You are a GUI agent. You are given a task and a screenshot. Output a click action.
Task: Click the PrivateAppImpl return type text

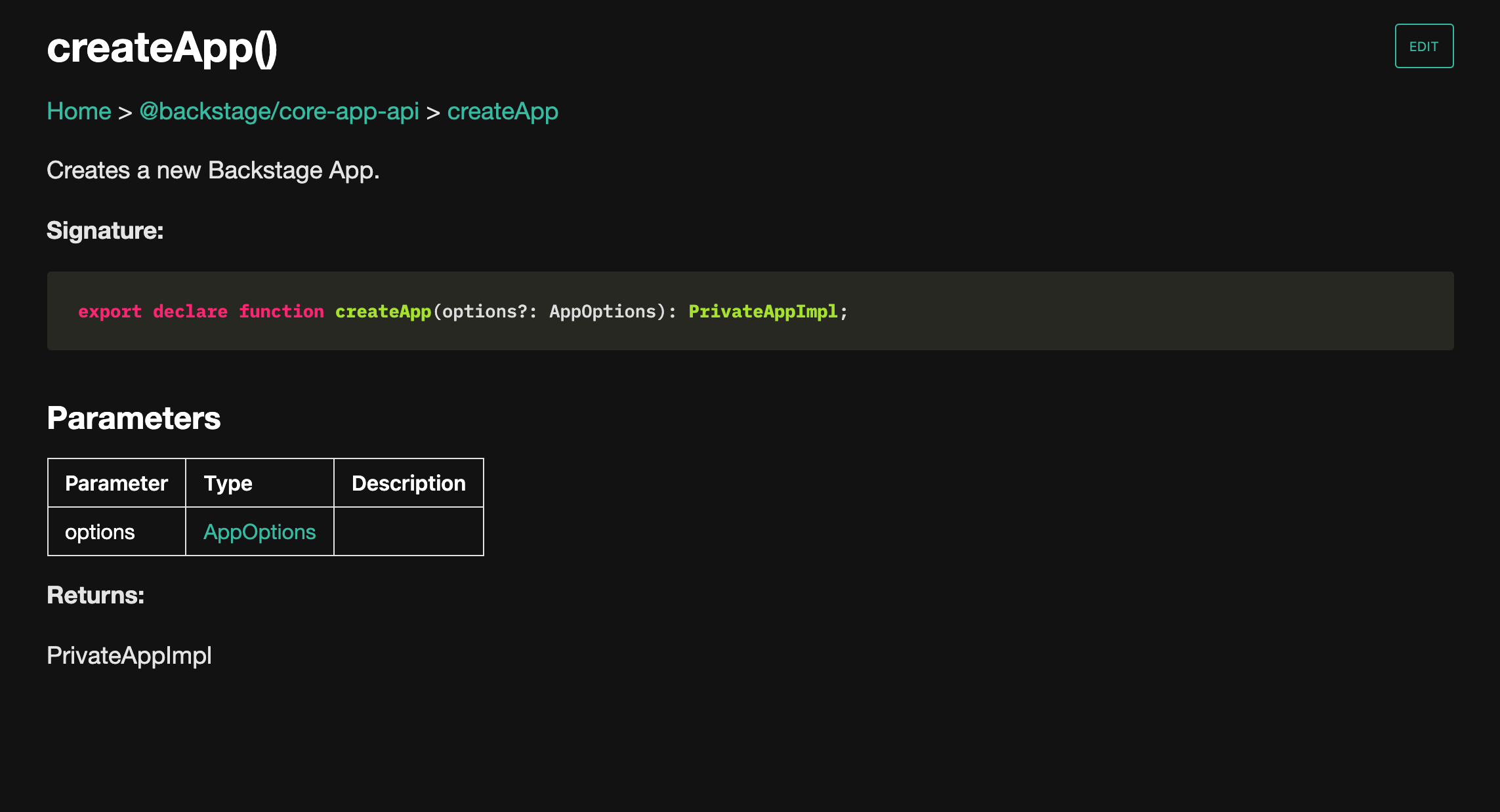point(129,656)
